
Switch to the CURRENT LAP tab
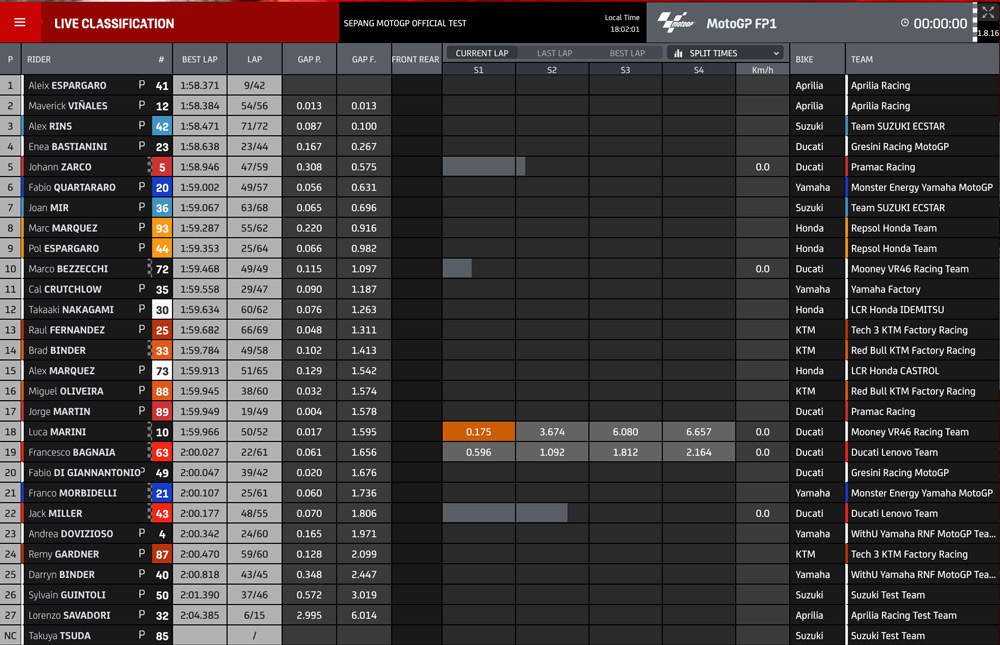(x=482, y=53)
